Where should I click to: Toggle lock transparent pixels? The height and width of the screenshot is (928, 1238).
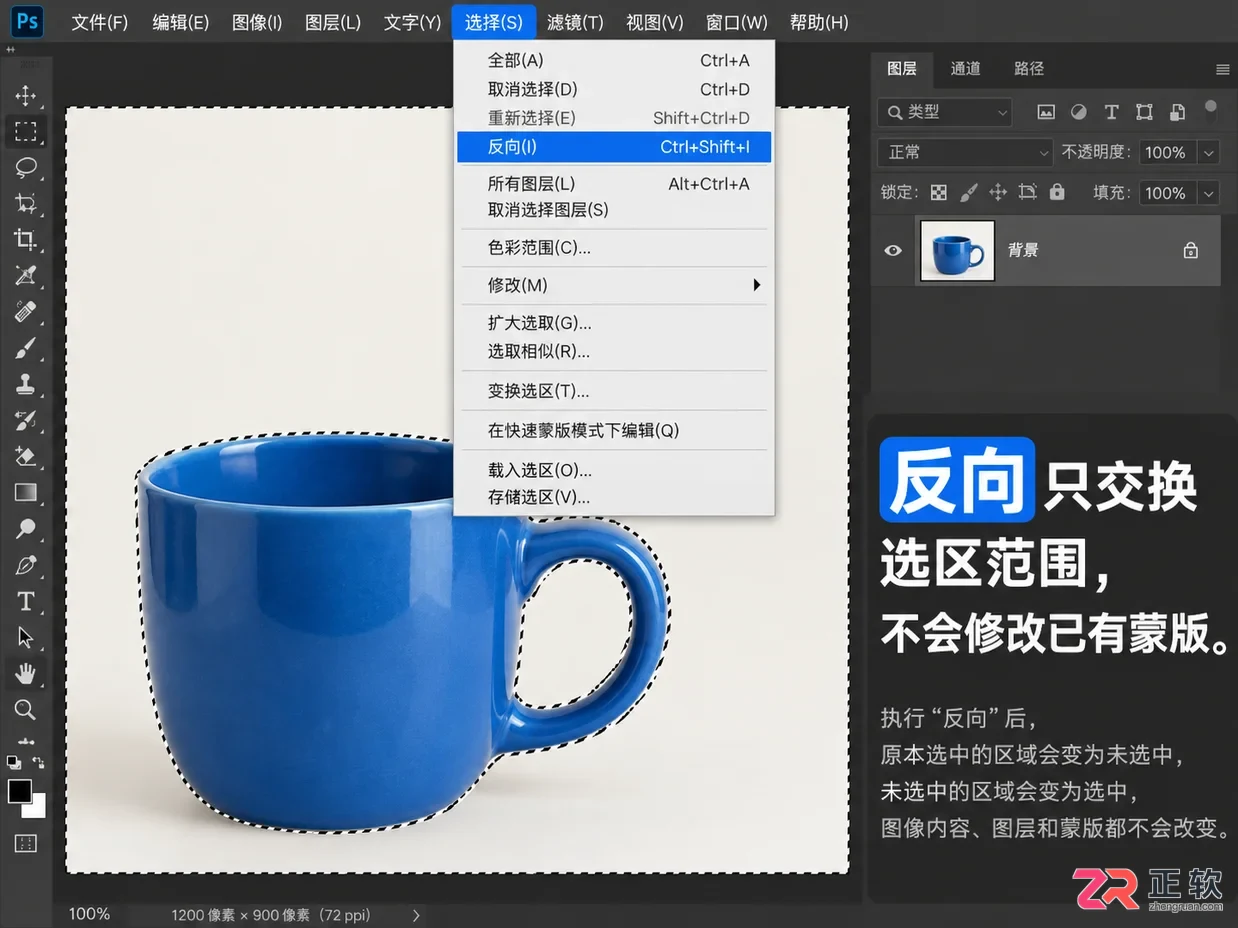pos(938,193)
